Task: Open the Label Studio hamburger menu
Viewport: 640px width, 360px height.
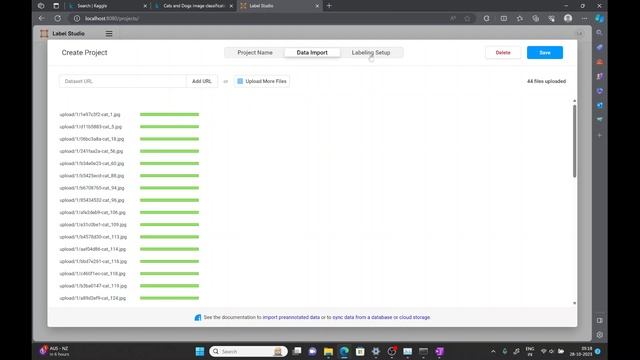Action: click(x=109, y=33)
